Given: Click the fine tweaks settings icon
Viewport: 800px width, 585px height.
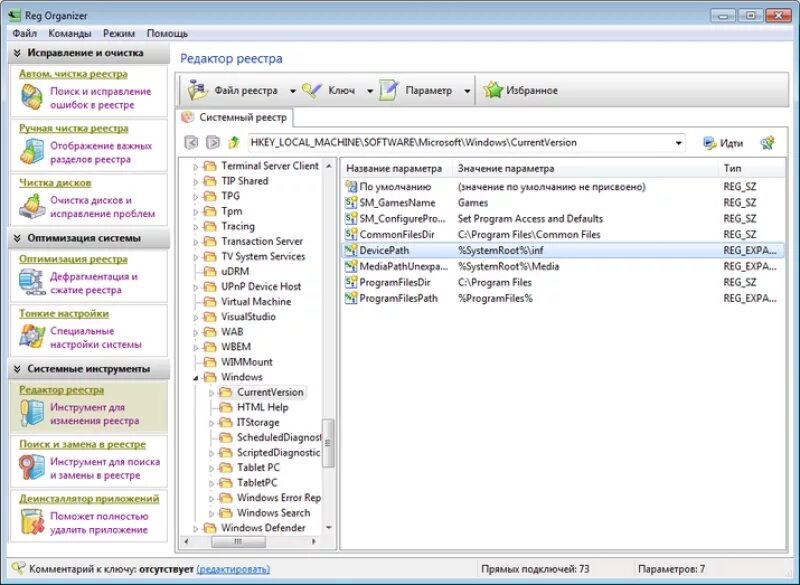Looking at the screenshot, I should (32, 337).
